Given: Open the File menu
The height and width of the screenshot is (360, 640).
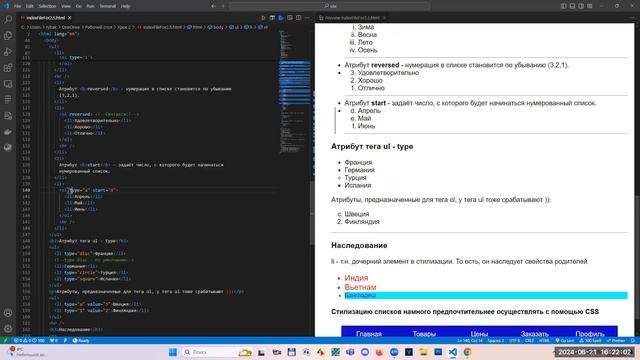Looking at the screenshot, I should 18,6.
